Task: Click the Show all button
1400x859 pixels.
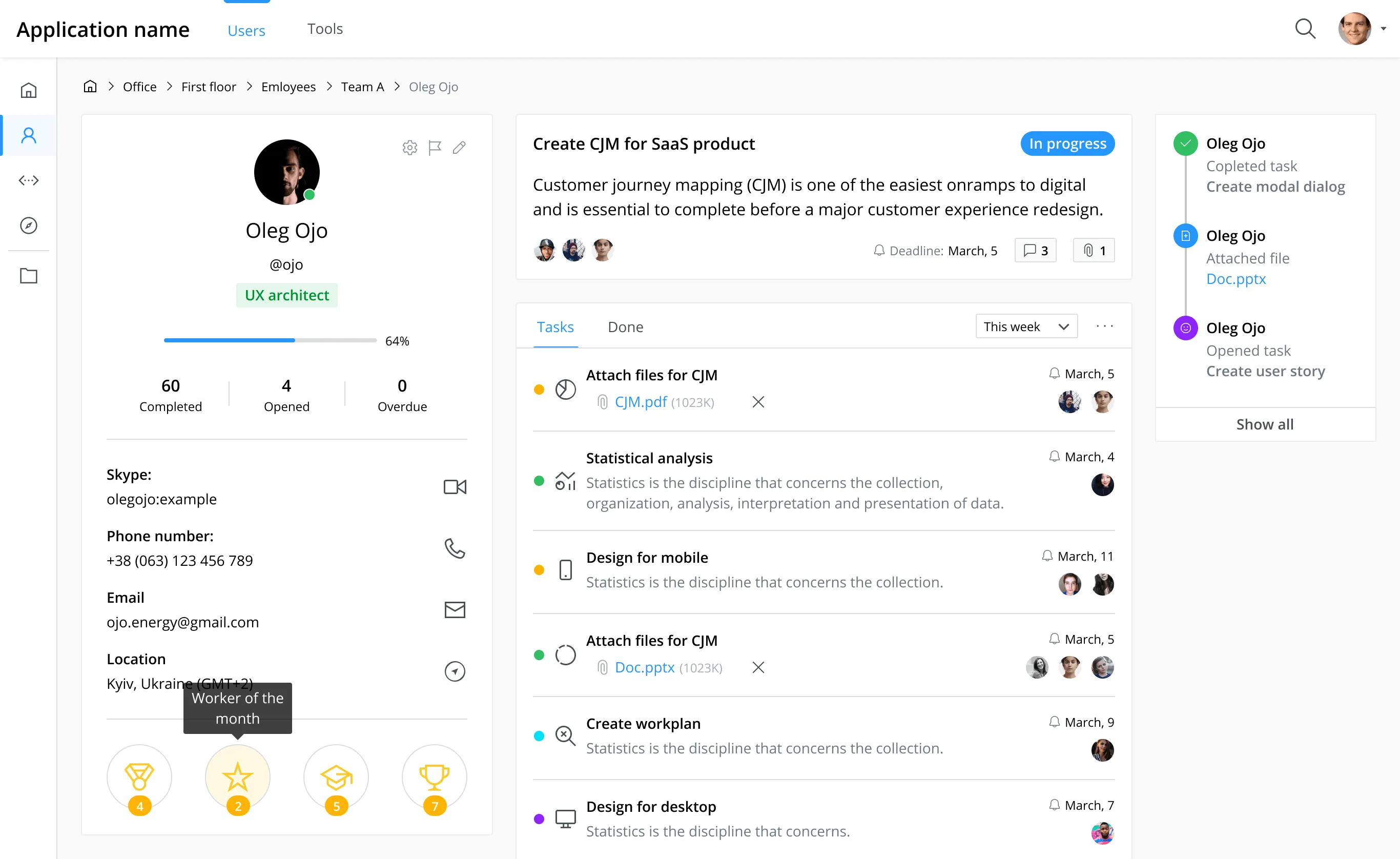Action: [1265, 424]
